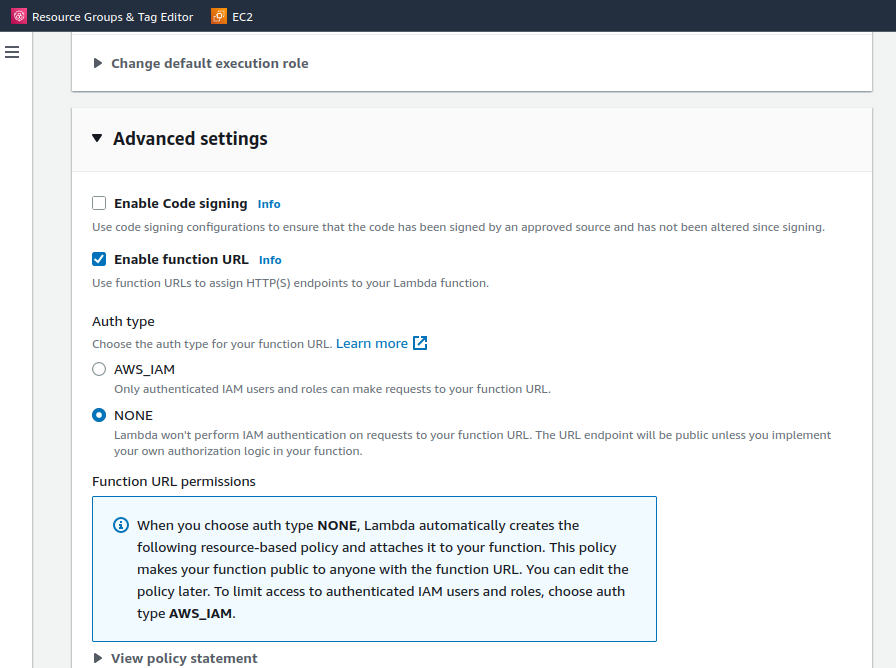Open the Resource Groups & Tag Editor navbar shortcut

[x=101, y=16]
